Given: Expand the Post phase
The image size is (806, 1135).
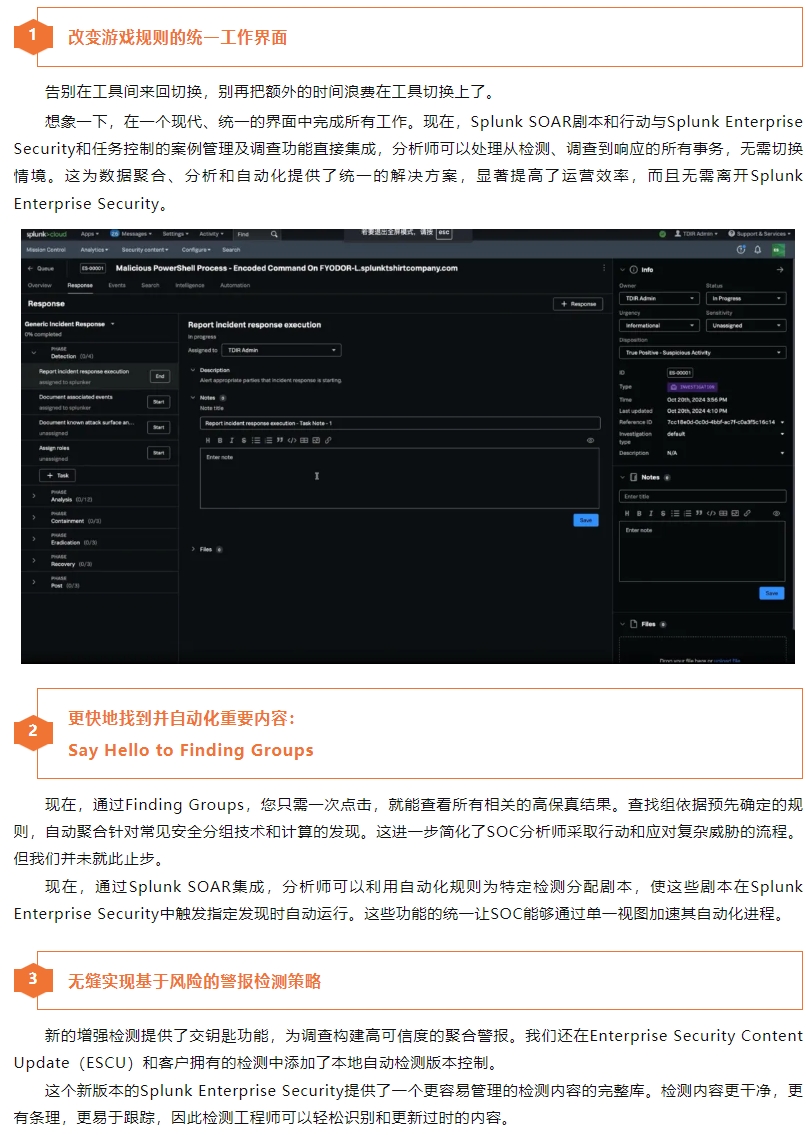Looking at the screenshot, I should click(34, 582).
